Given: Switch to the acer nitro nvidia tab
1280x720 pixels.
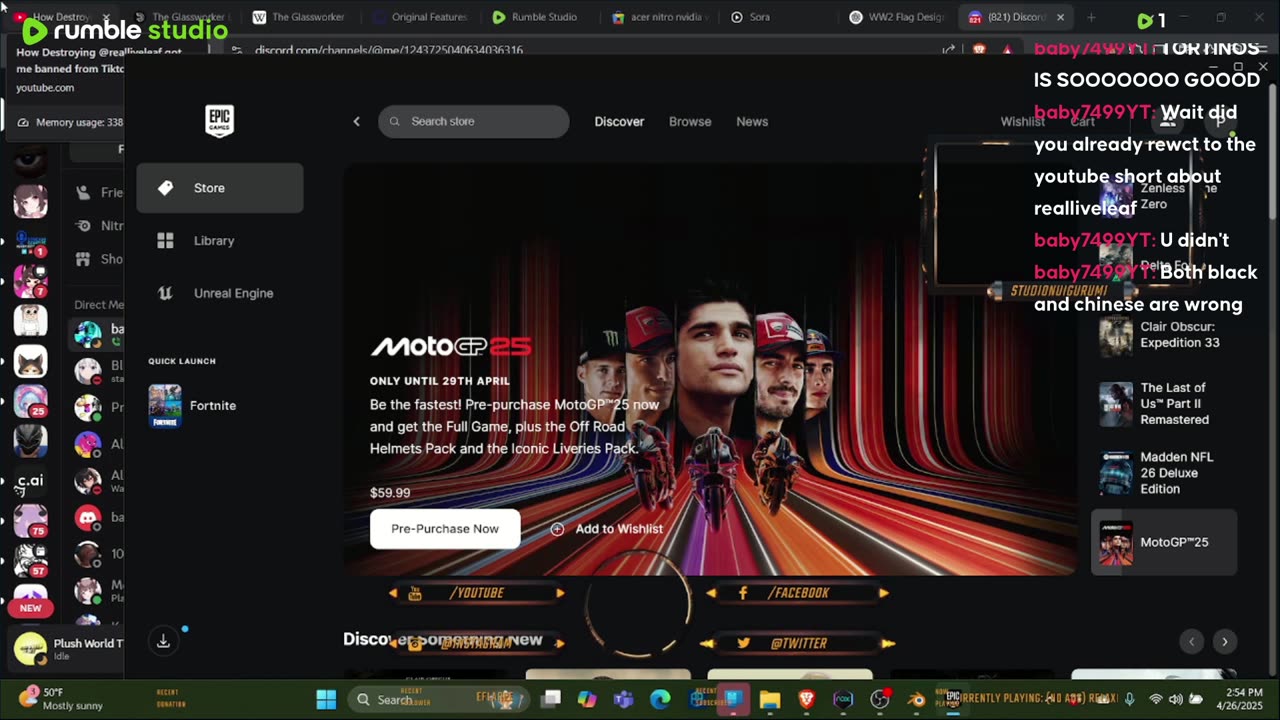Looking at the screenshot, I should pos(660,17).
